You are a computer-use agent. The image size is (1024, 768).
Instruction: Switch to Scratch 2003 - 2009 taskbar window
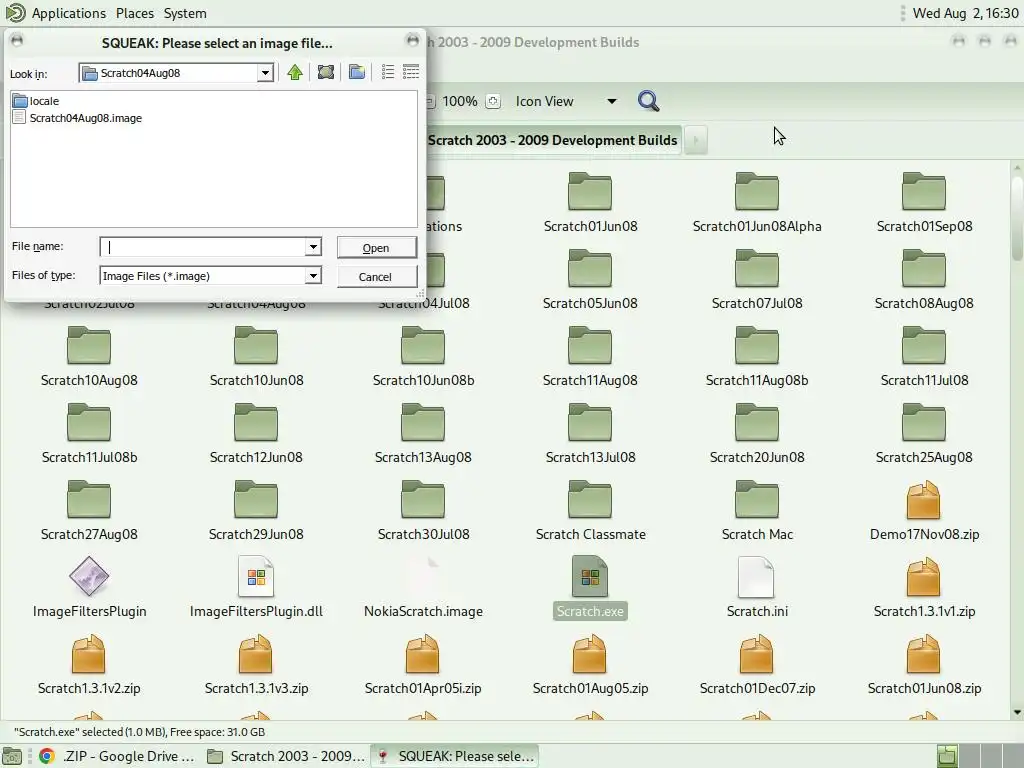[x=286, y=756]
